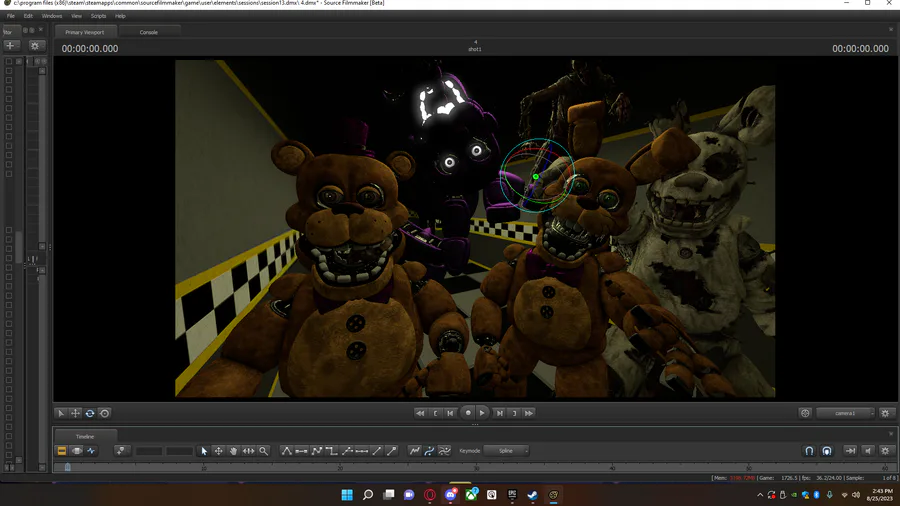Image resolution: width=900 pixels, height=506 pixels.
Task: Switch to the Clip Editor mode
Action: [x=61, y=451]
